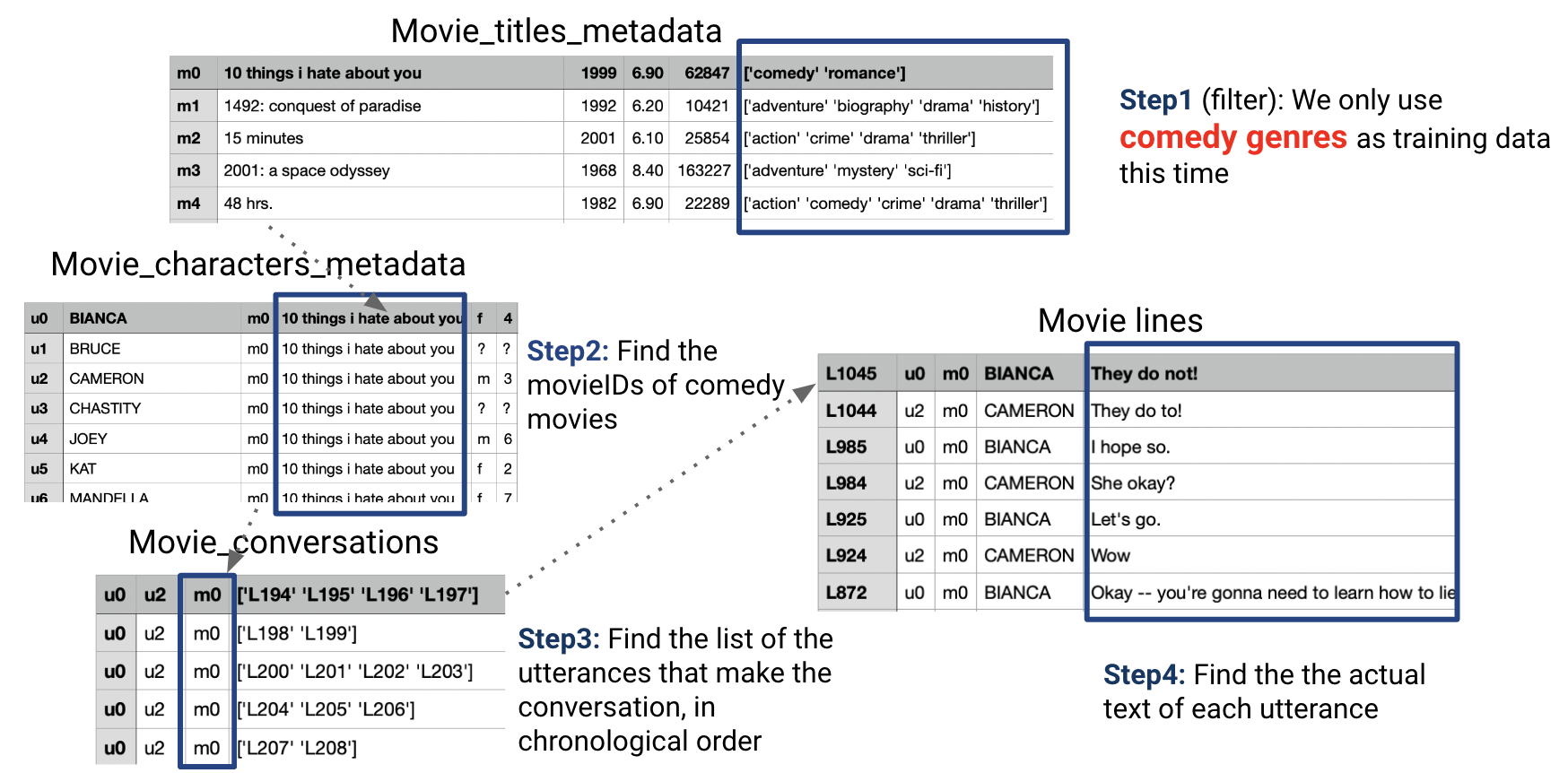Screen dimensions: 1568x773
Task: Click the 'Step1' heading label
Action: pos(1155,100)
